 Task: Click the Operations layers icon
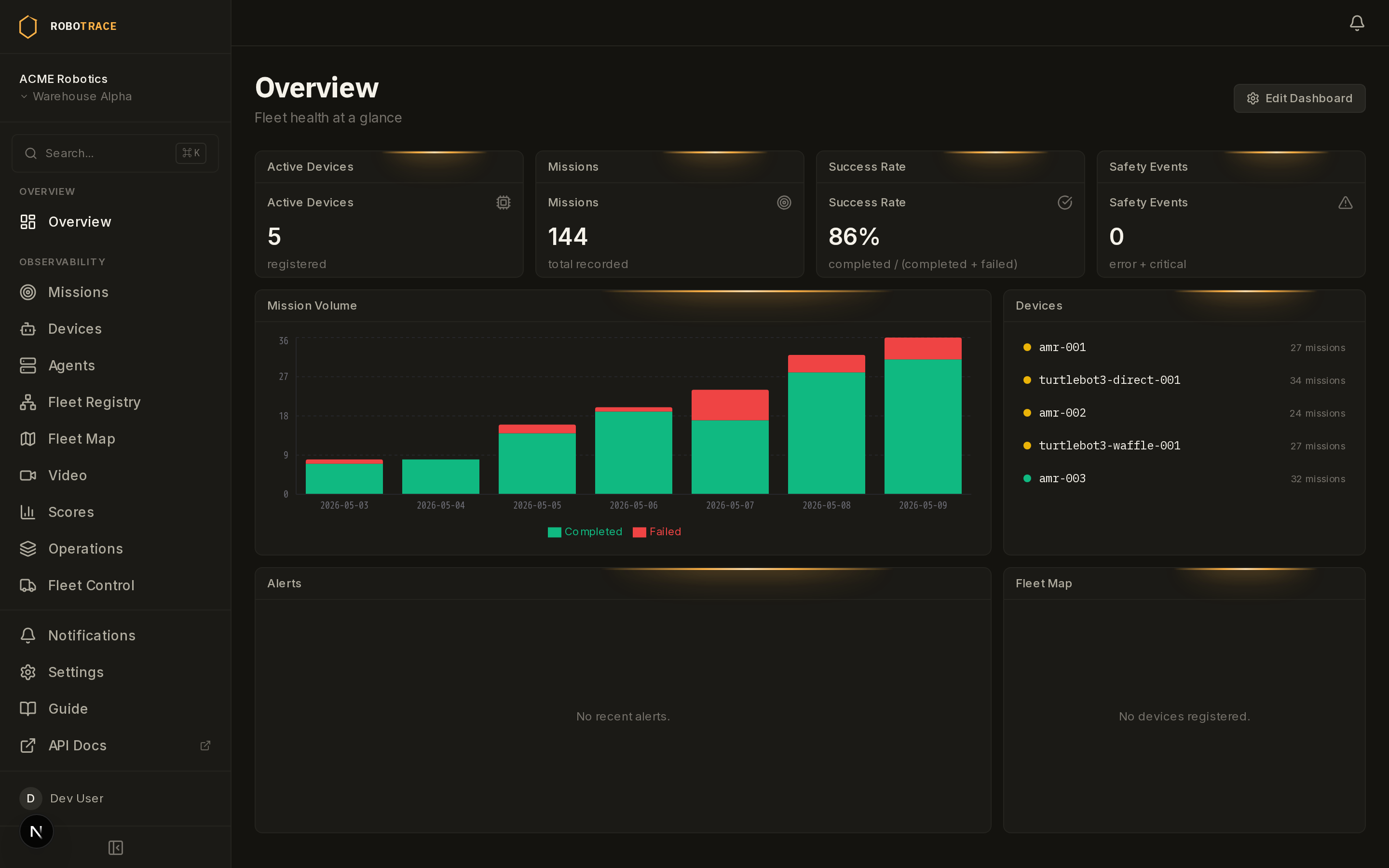point(27,549)
